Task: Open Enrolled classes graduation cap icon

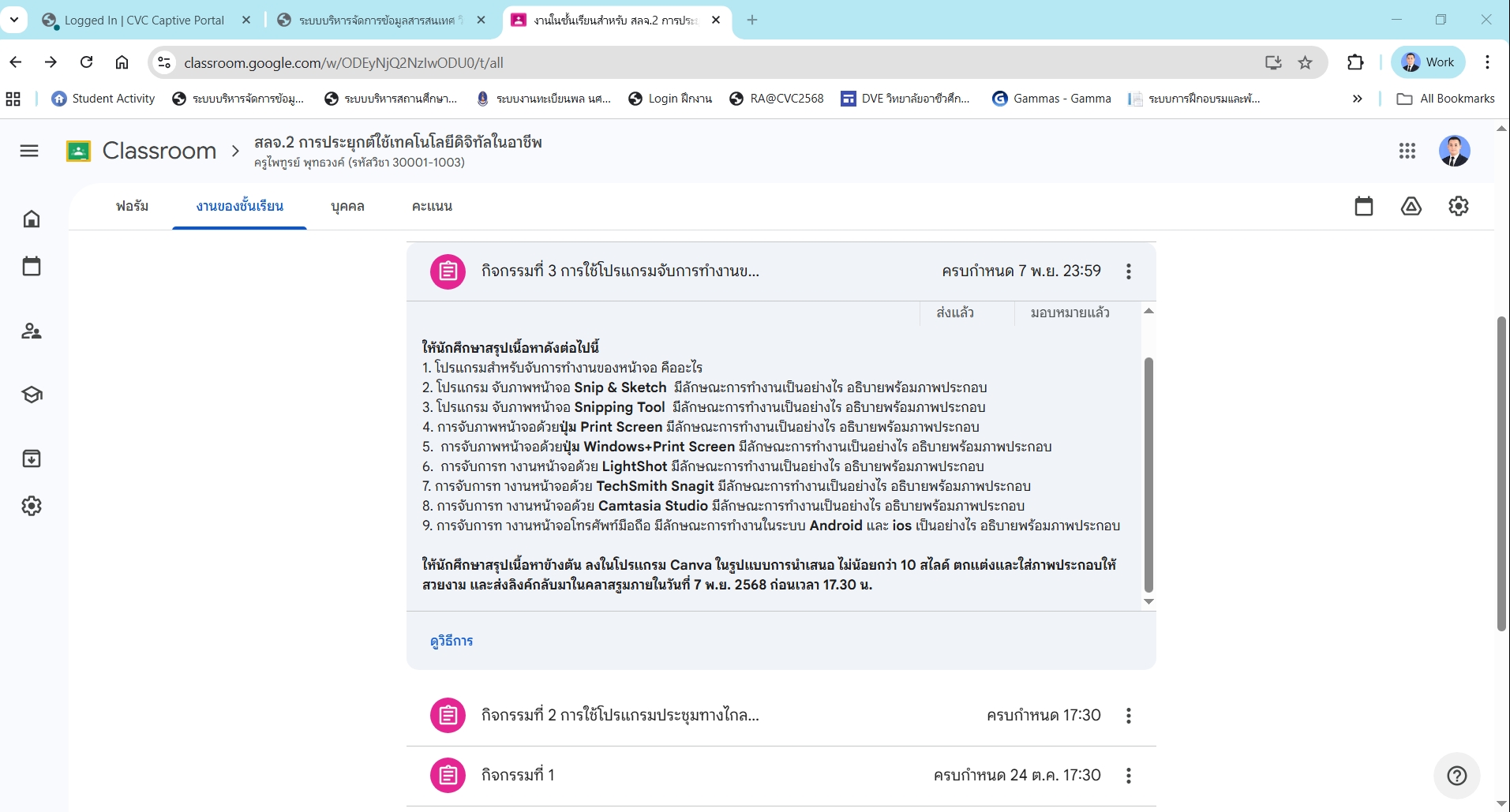Action: (32, 395)
